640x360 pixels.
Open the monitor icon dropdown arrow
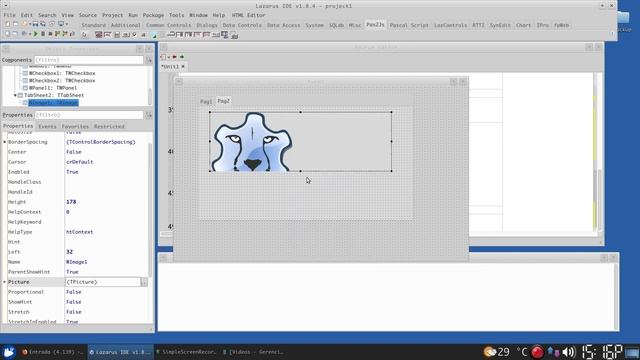pyautogui.click(x=67, y=24)
